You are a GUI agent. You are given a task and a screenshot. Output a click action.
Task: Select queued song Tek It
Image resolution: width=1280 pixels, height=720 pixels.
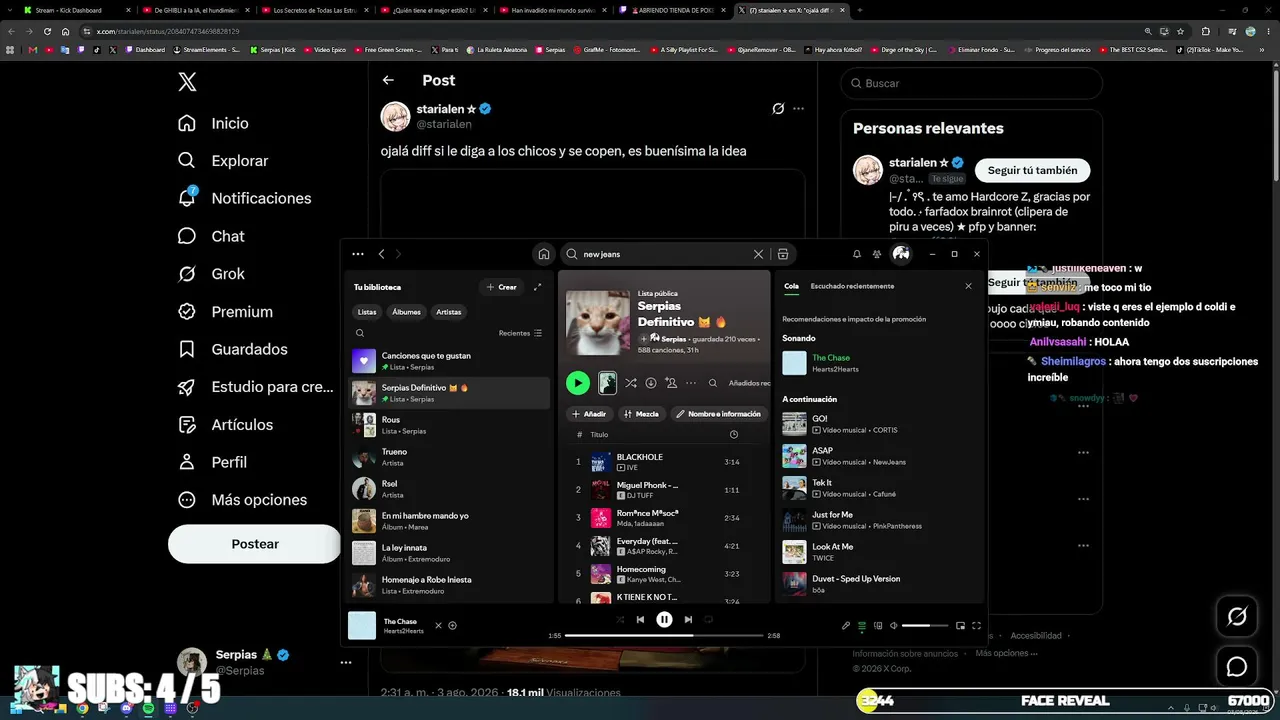(878, 488)
